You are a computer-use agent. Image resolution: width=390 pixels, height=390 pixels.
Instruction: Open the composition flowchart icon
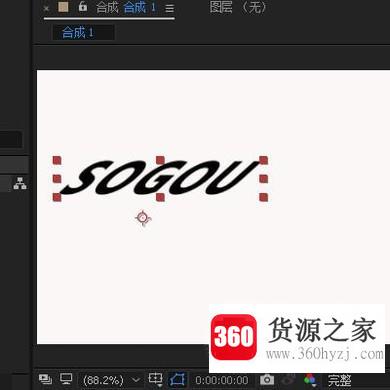[20, 183]
